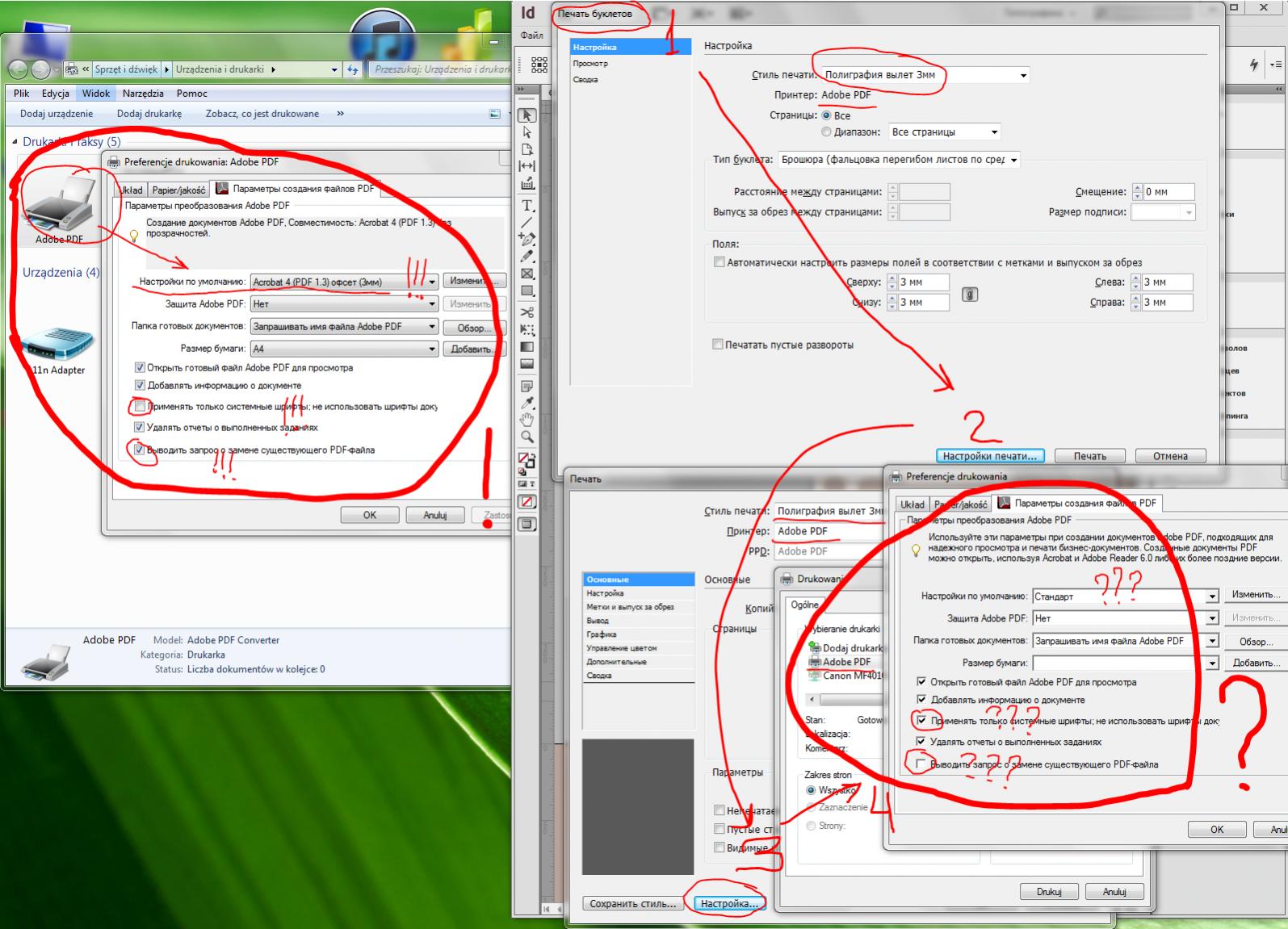
Task: Collapse the 'Drukarki i faksy (5)' group
Action: [x=15, y=142]
